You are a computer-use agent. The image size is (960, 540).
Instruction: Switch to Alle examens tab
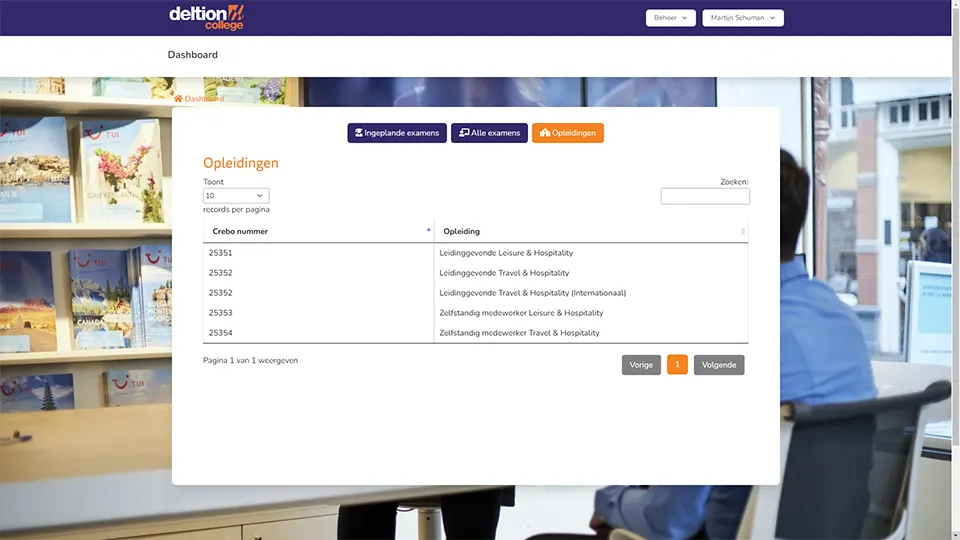click(x=489, y=133)
